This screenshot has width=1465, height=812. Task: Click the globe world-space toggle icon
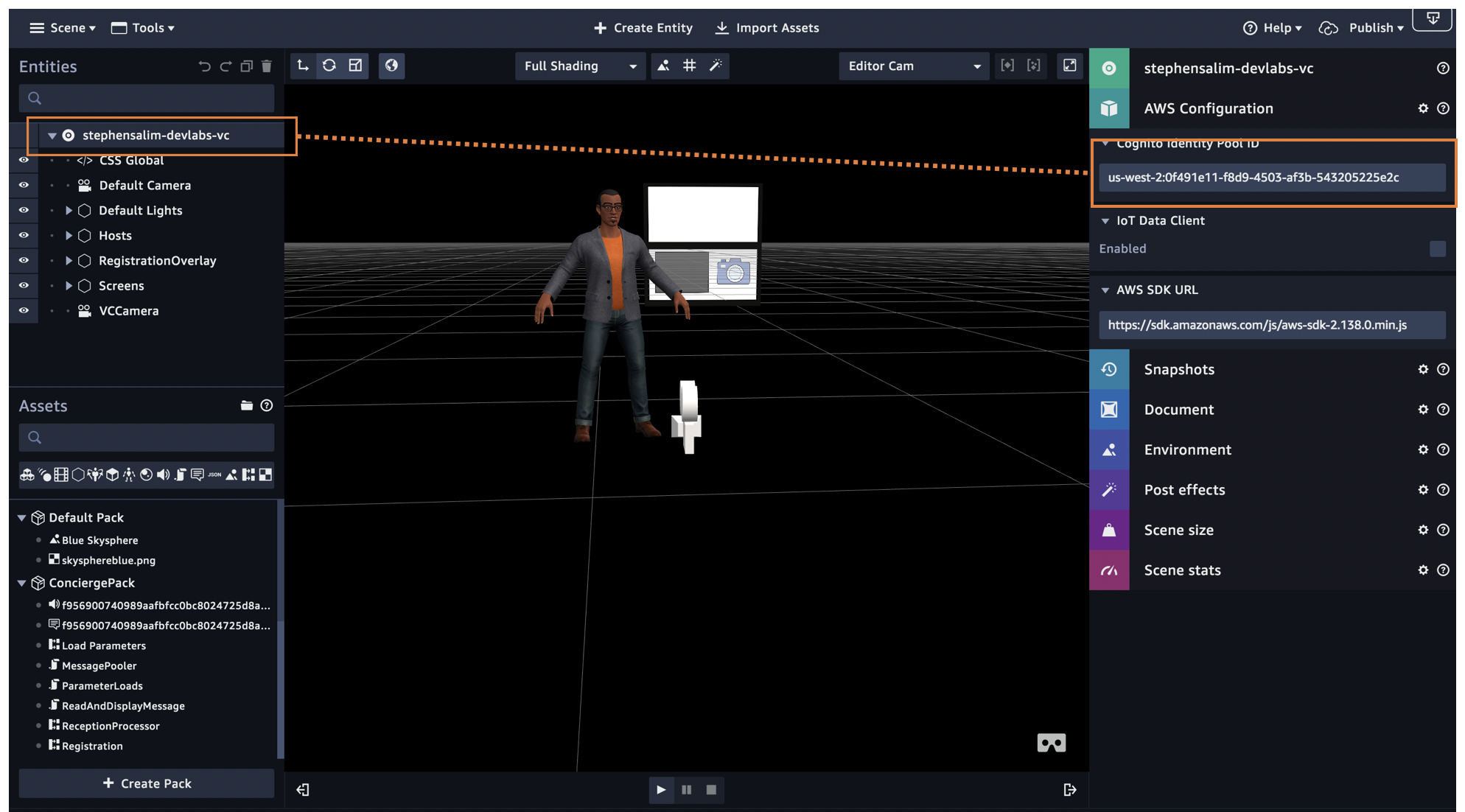point(391,66)
